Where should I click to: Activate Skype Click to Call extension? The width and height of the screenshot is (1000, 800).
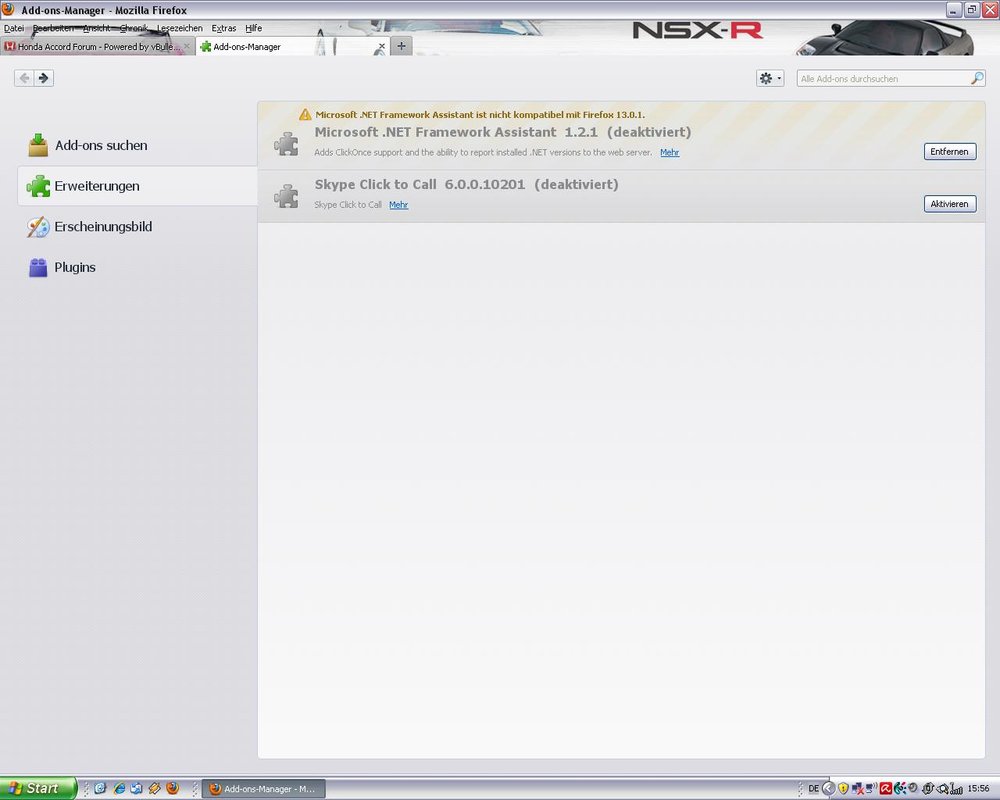pos(949,204)
